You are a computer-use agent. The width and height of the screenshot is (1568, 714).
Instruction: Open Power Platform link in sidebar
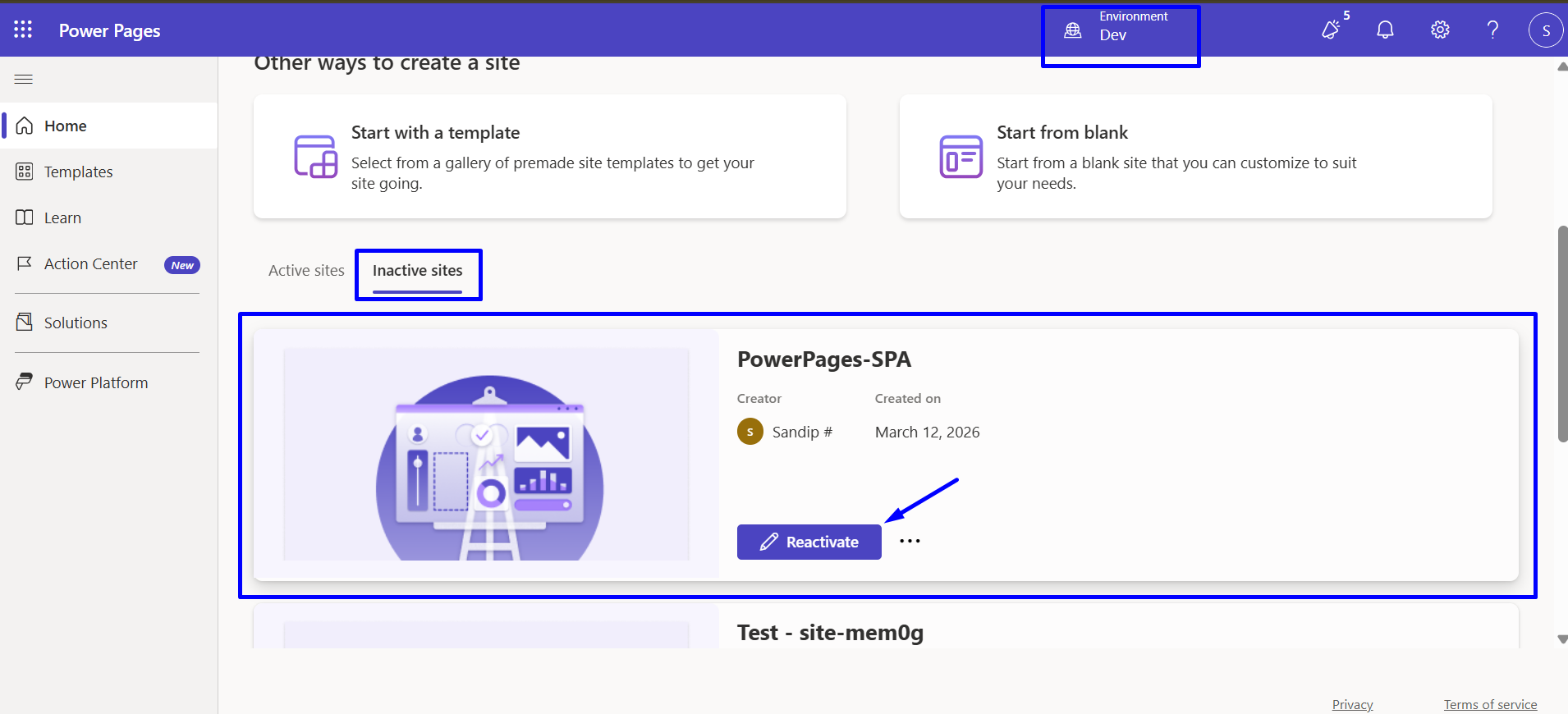95,382
